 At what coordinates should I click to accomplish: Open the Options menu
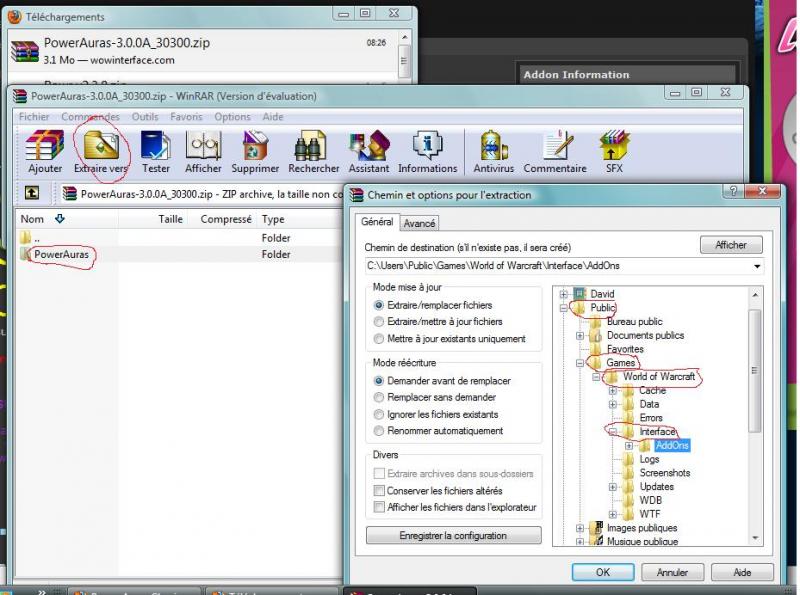coord(232,117)
